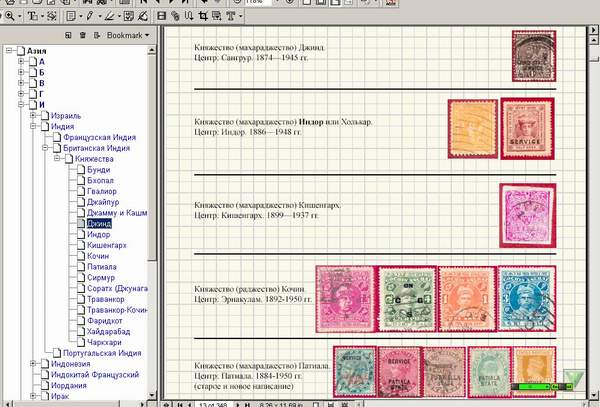Go to the Бхопал bookmark
The image size is (600, 407).
100,180
